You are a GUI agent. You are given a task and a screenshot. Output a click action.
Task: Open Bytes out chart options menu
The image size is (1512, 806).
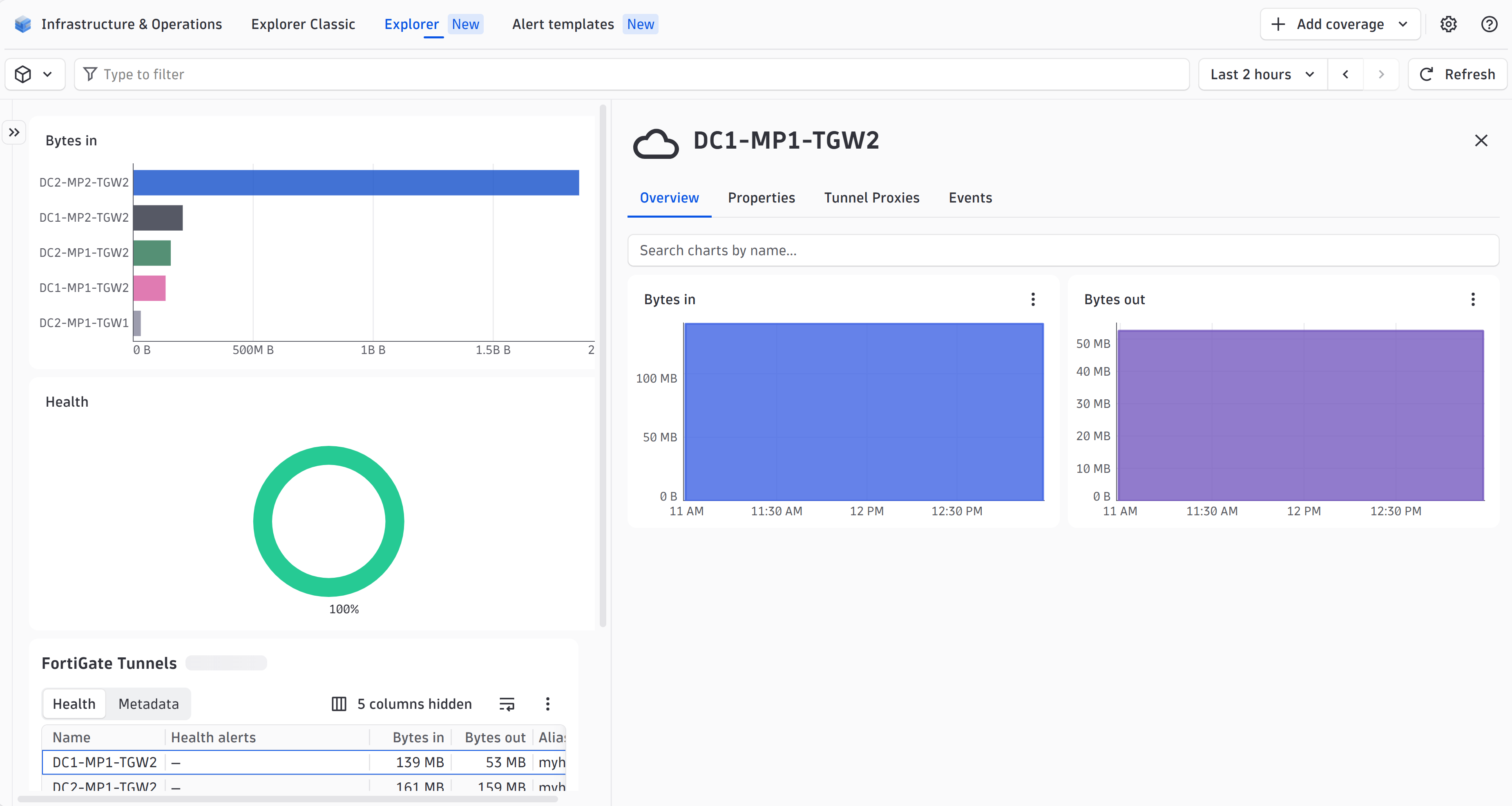(1473, 300)
